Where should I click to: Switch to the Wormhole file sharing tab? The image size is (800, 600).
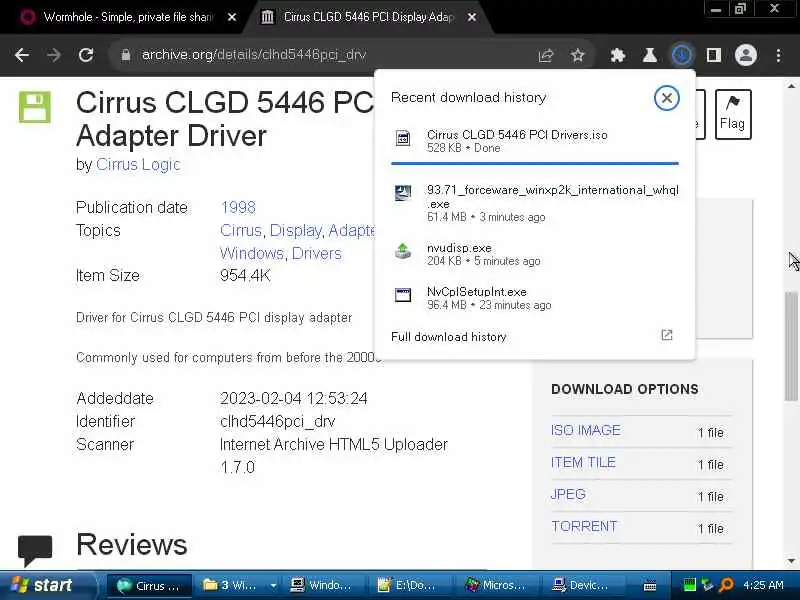click(x=128, y=17)
